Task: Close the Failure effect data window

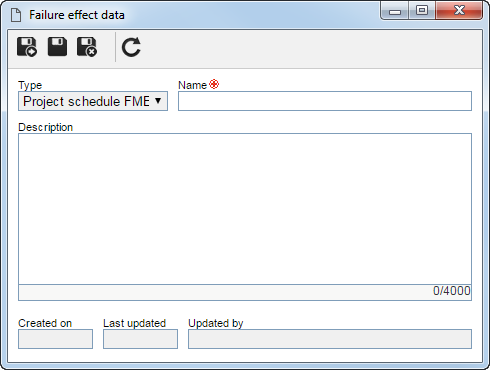Action: pos(459,10)
